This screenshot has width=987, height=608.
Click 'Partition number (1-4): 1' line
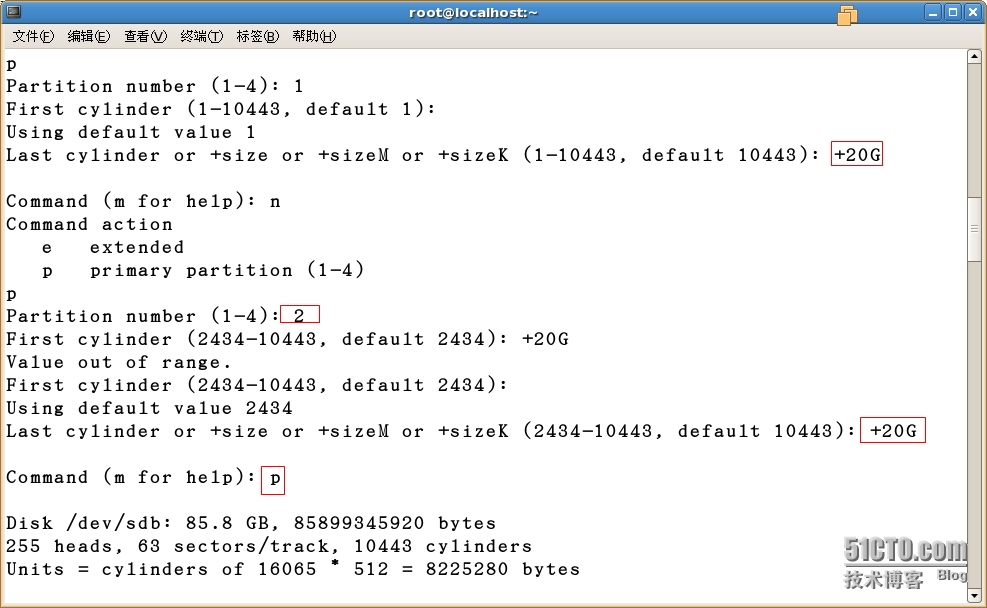click(x=155, y=86)
